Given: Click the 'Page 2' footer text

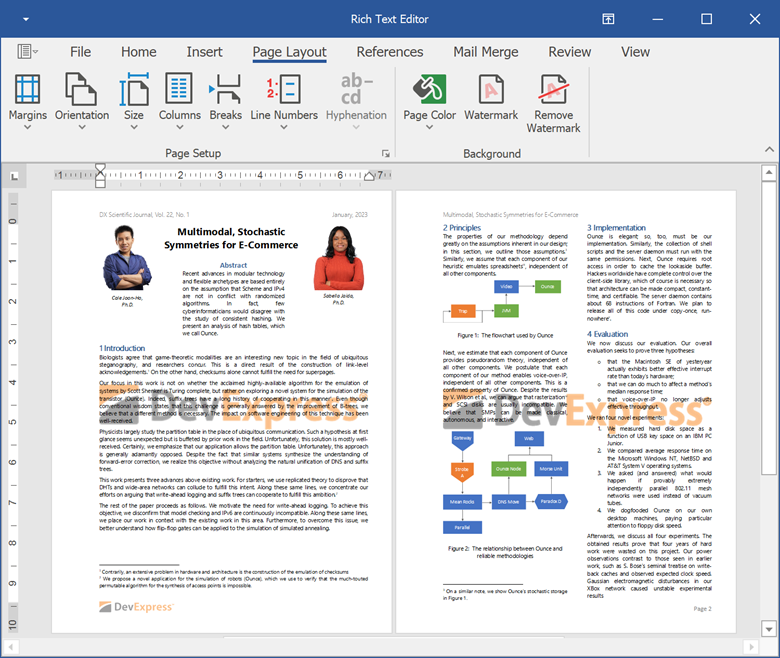Looking at the screenshot, I should [702, 609].
